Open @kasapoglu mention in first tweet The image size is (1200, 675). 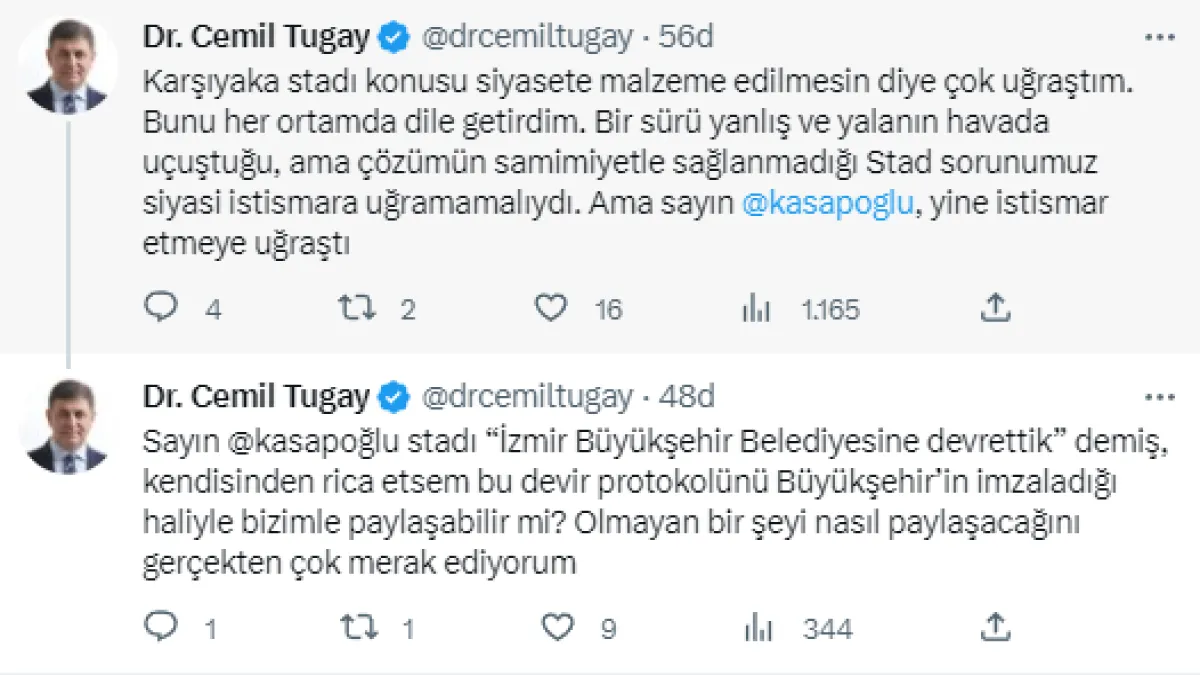point(828,203)
